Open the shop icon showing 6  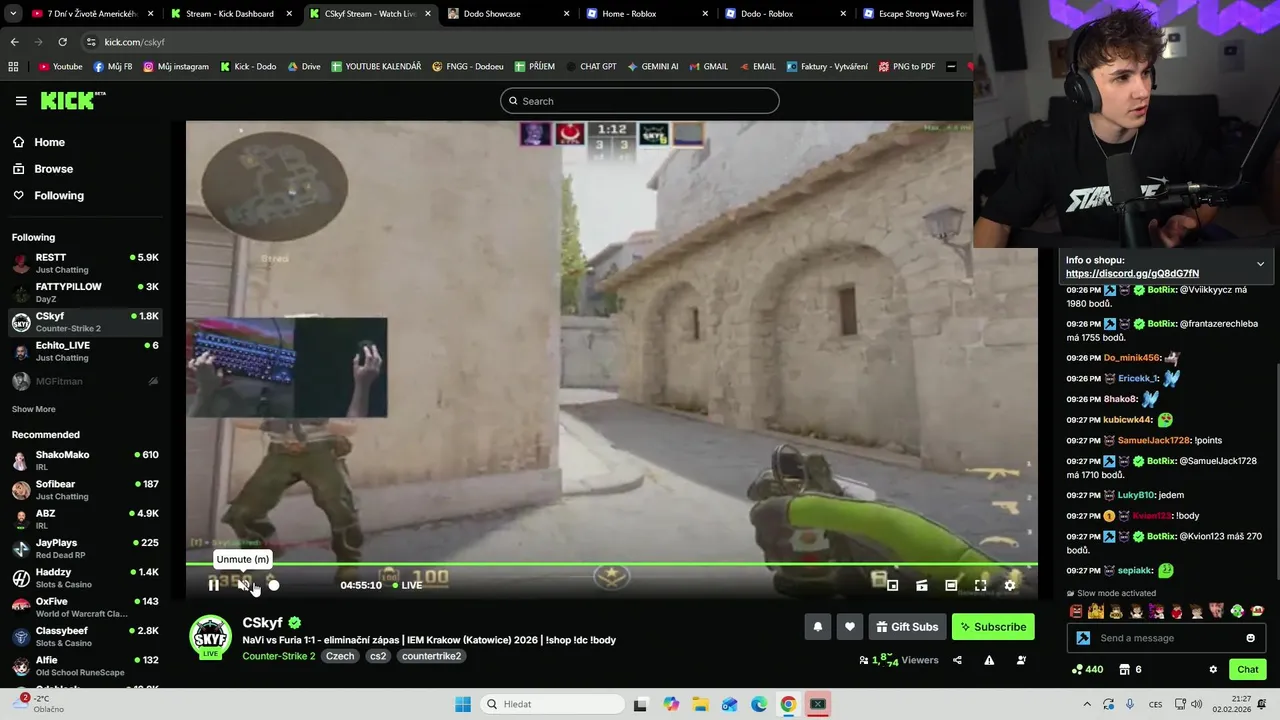pos(1131,669)
